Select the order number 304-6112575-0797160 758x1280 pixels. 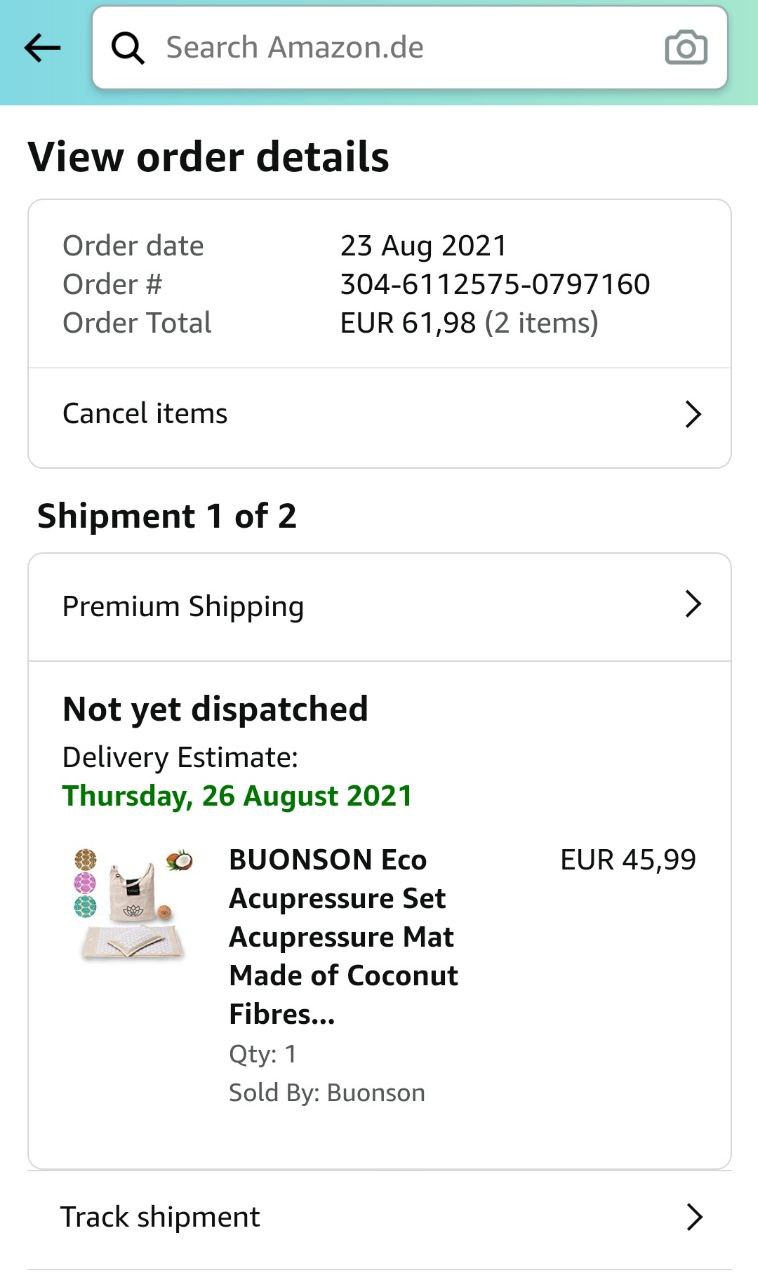(x=495, y=285)
